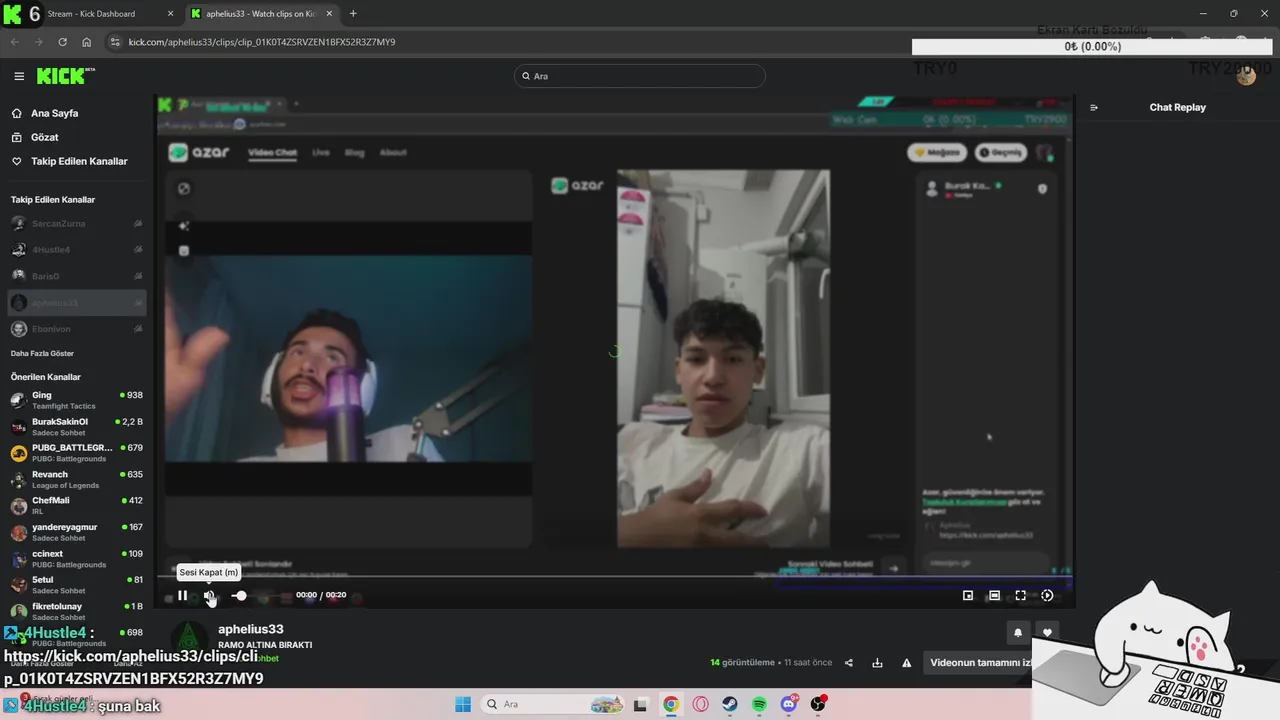
Task: Open Windows Start menu
Action: [x=463, y=704]
